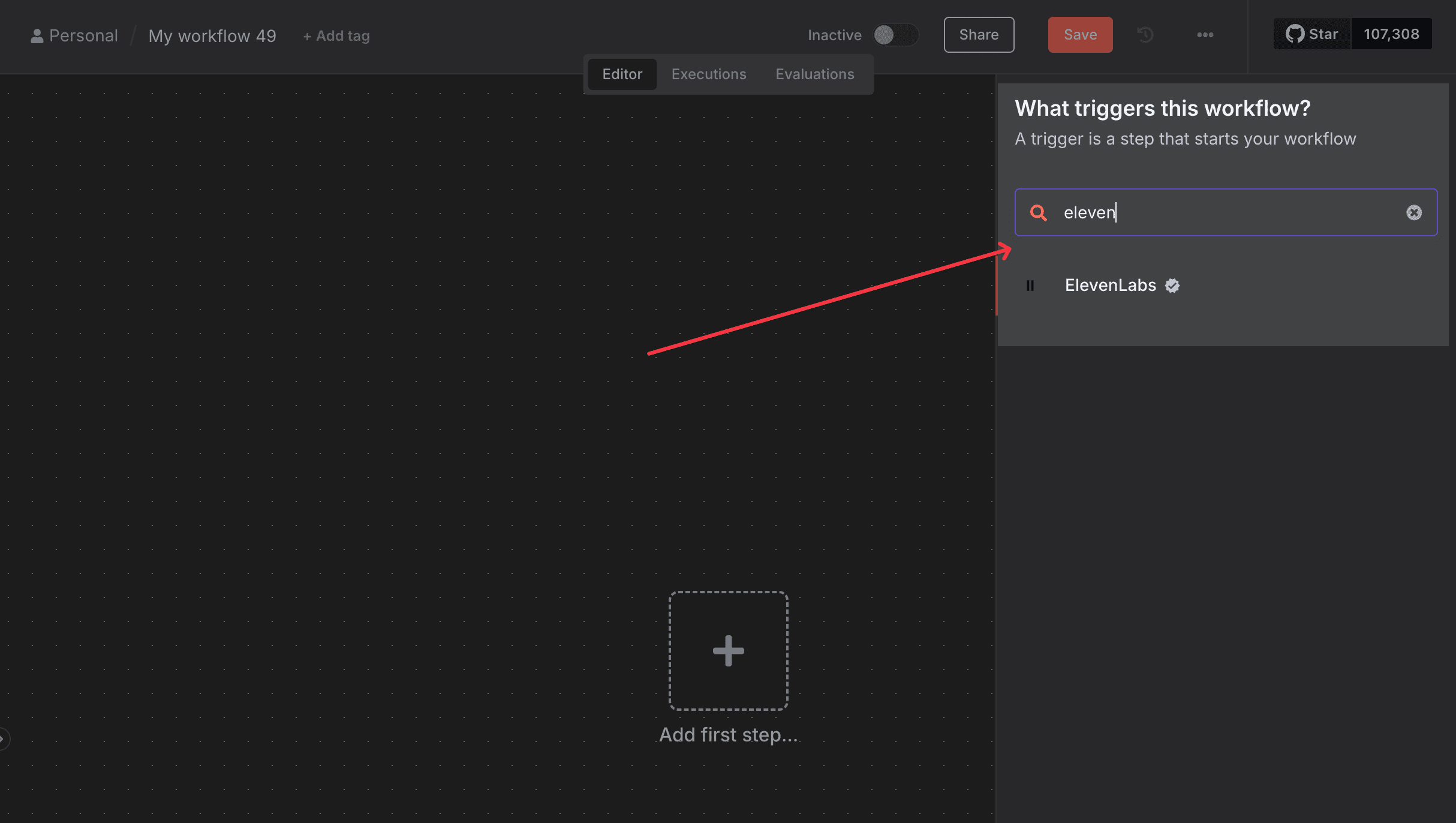Select the Editor tab
Screen dimensions: 1456x823
[622, 74]
